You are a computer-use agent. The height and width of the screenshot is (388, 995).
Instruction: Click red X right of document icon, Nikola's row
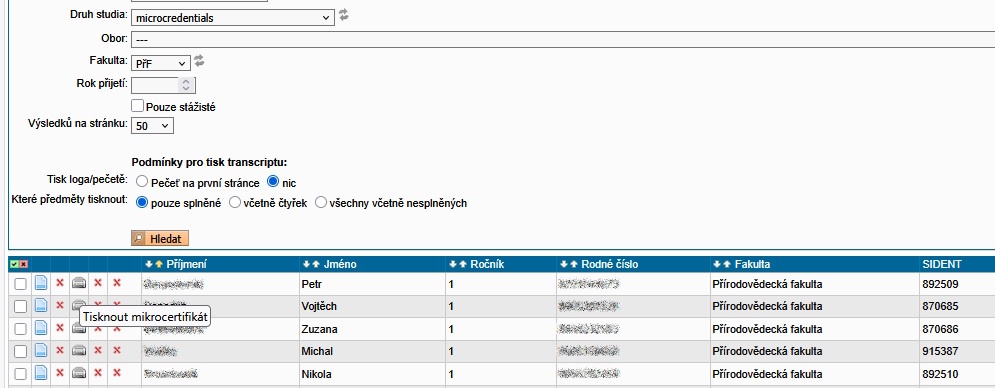click(x=60, y=372)
